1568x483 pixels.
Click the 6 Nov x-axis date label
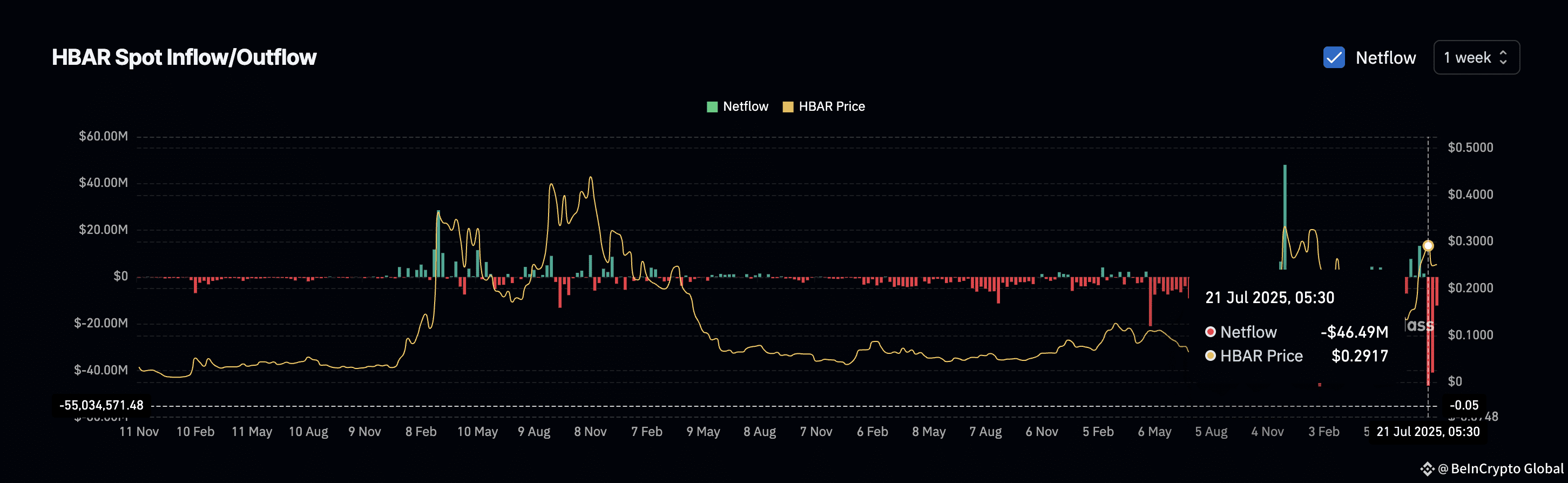tap(1042, 432)
